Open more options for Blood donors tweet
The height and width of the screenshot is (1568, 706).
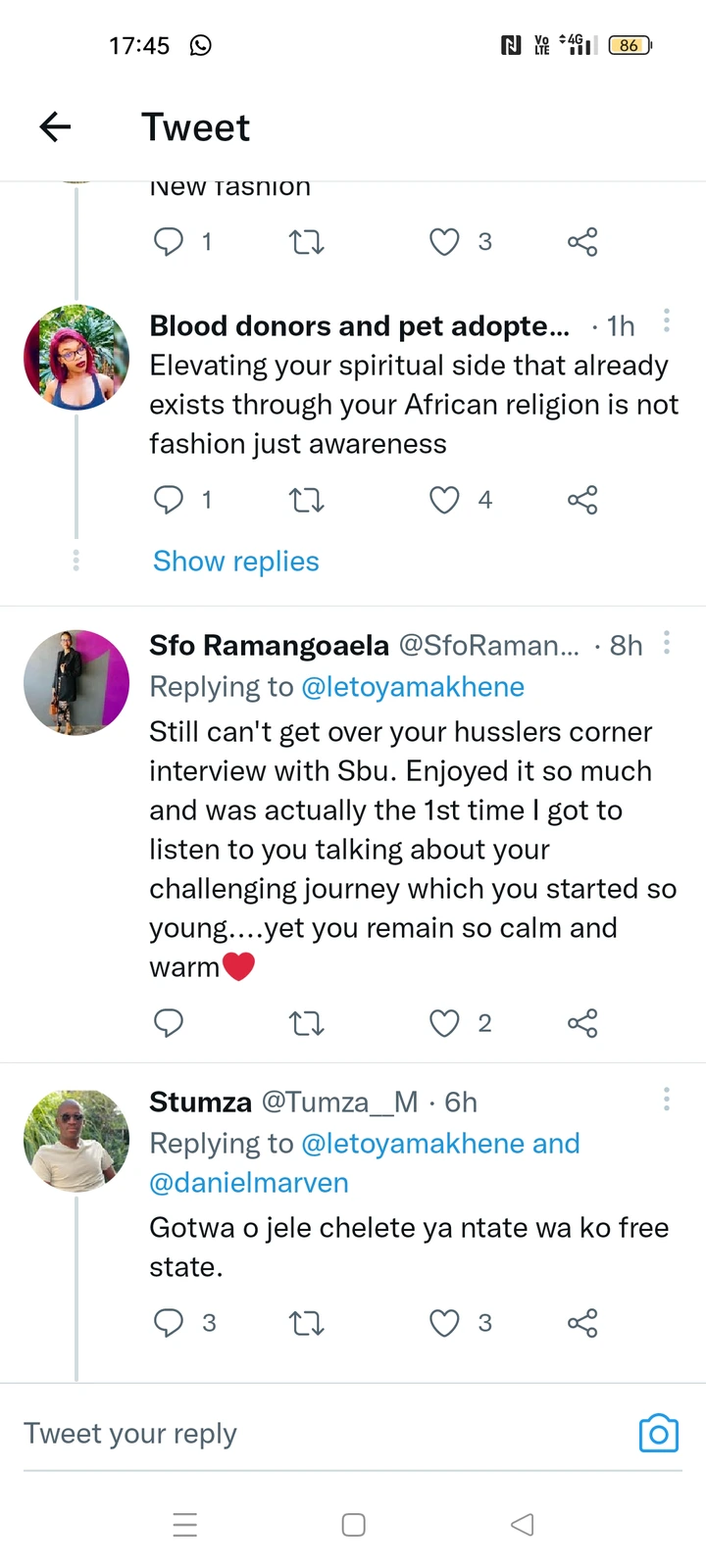click(667, 320)
